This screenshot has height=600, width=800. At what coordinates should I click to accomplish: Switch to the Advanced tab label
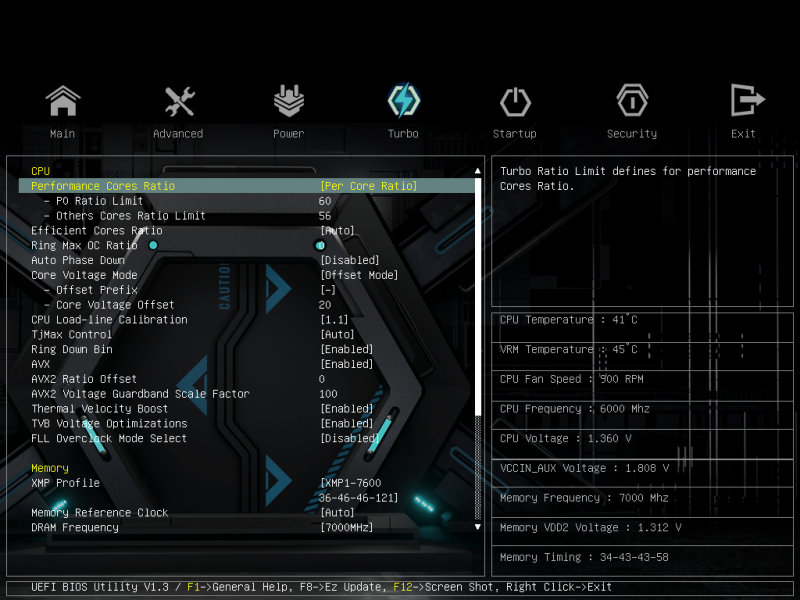(178, 134)
